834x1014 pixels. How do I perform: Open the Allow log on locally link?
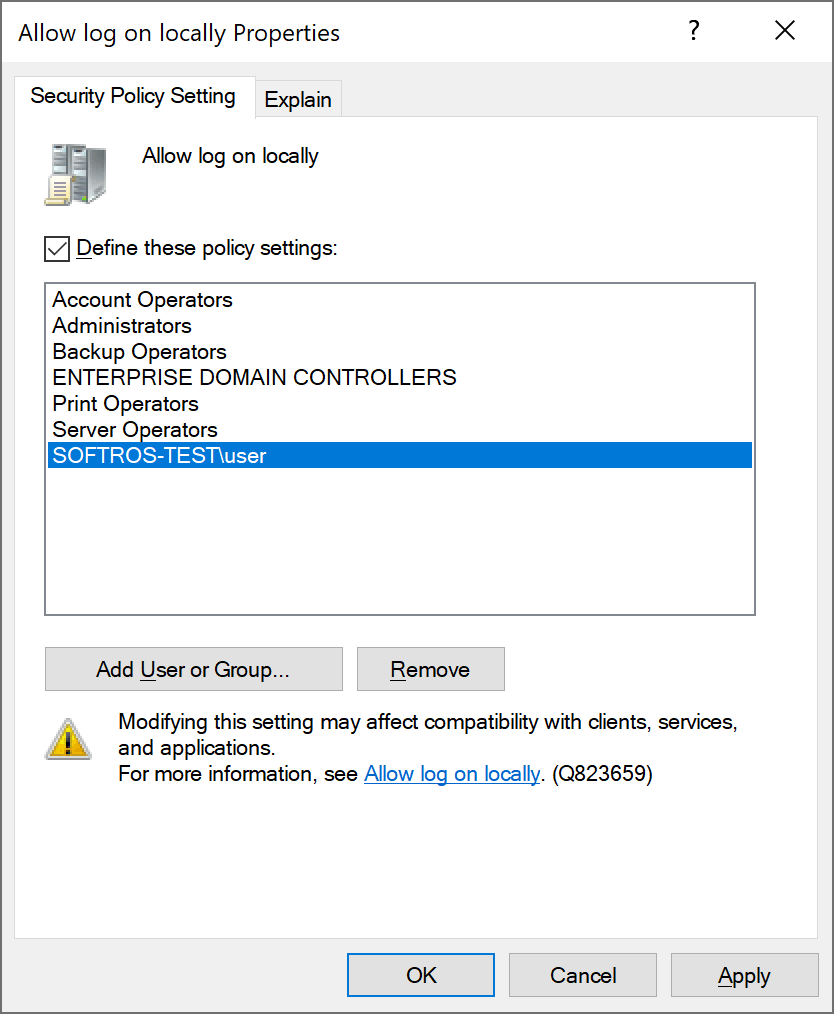point(452,774)
